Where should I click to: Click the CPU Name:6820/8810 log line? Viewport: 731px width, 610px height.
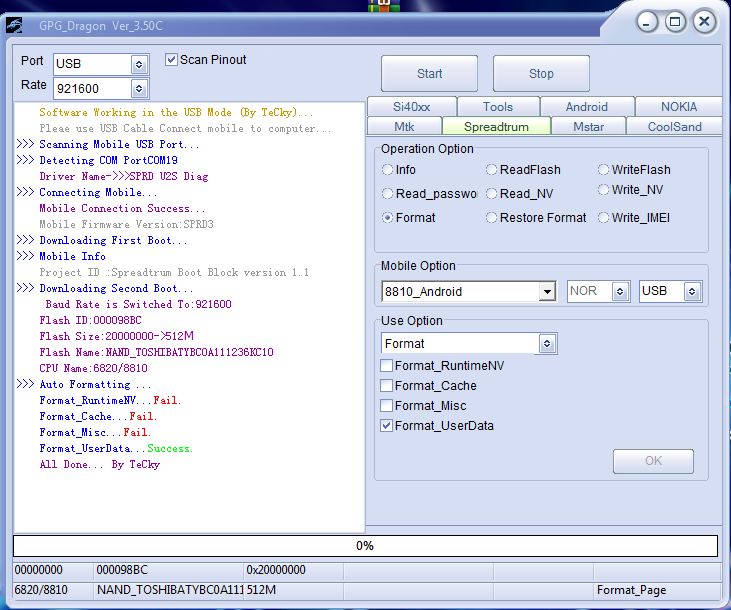(x=93, y=368)
